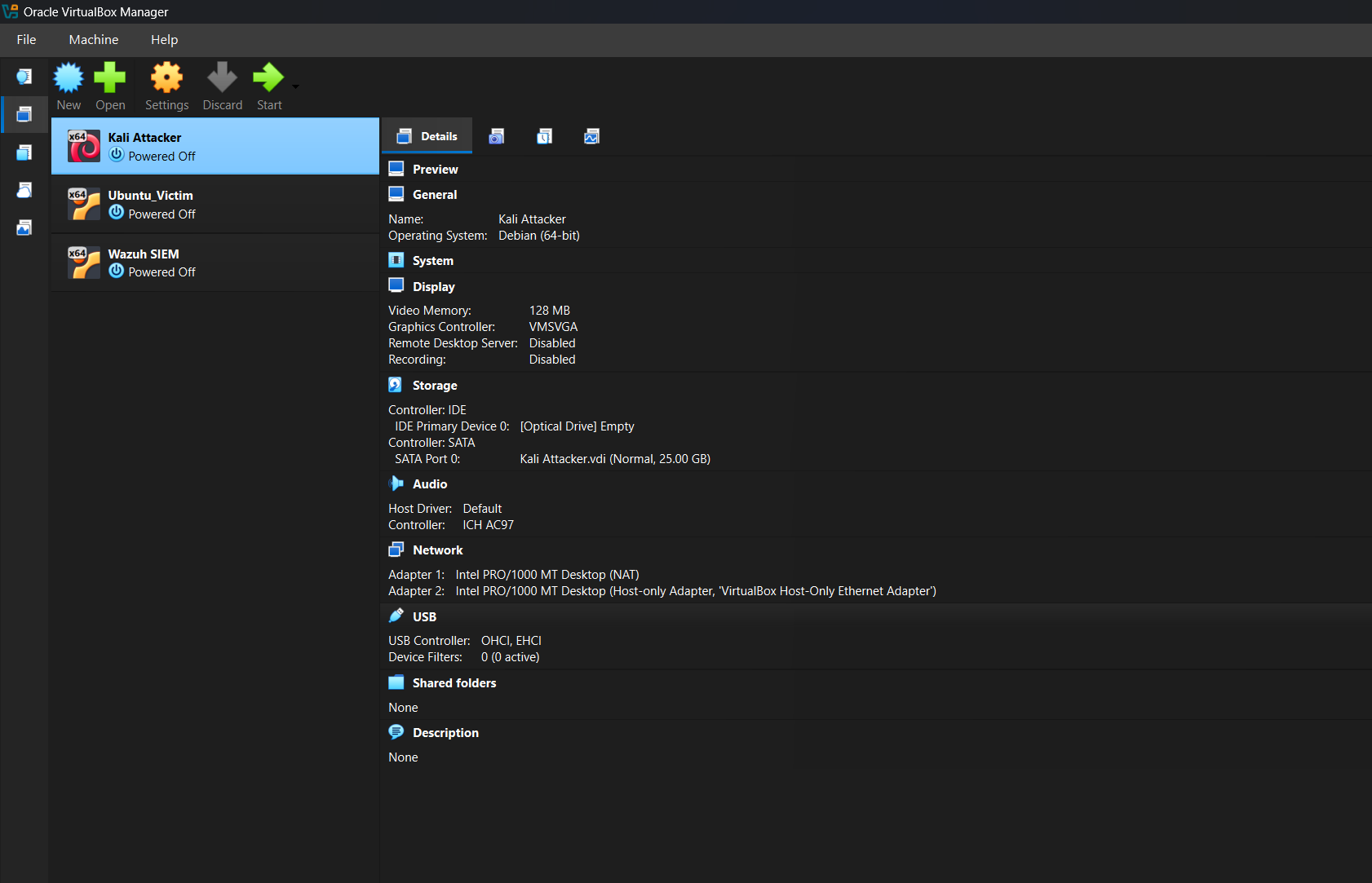This screenshot has height=883, width=1372.
Task: Open the Logs clock tab
Action: (x=544, y=136)
